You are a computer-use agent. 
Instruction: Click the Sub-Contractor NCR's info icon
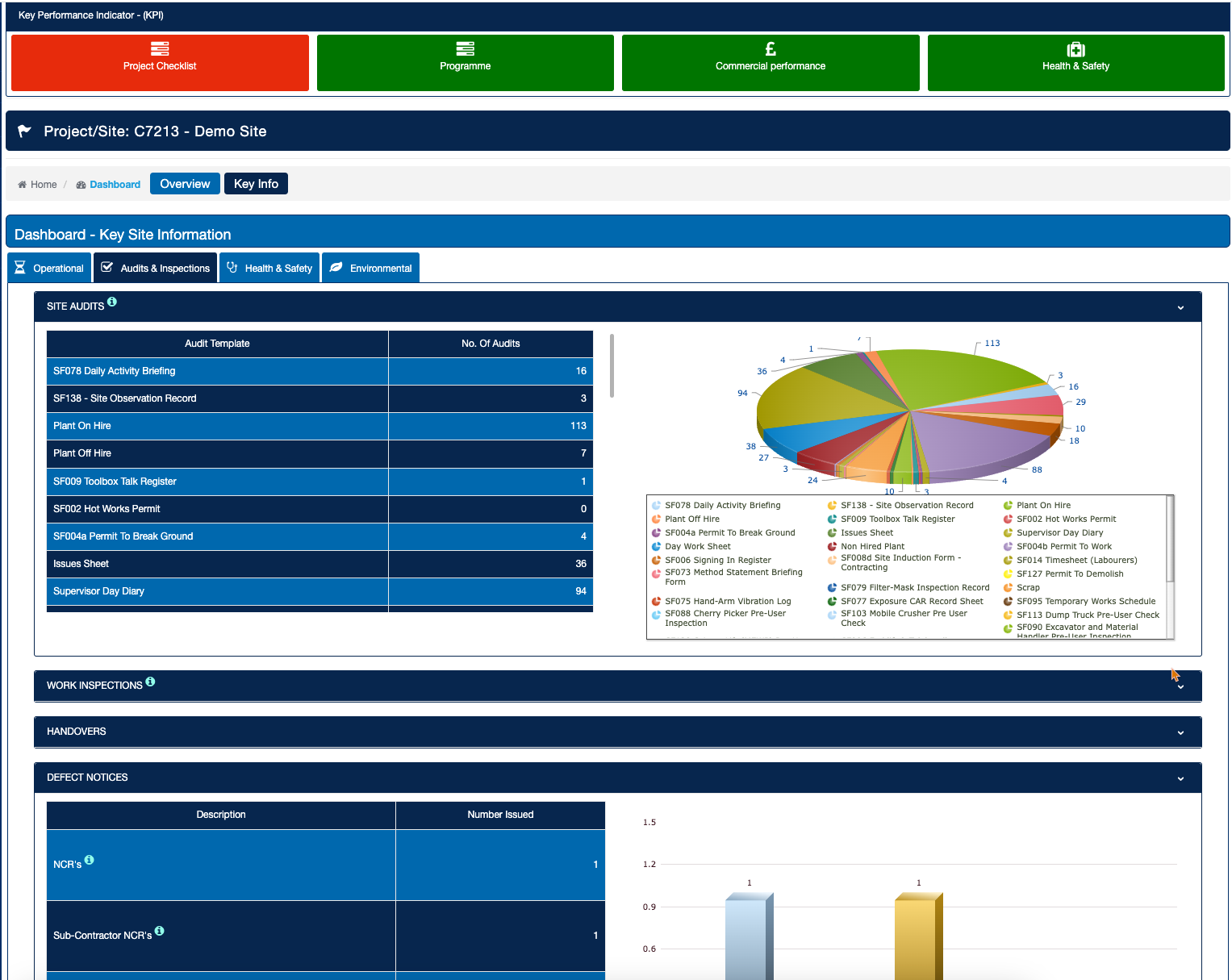coord(160,931)
